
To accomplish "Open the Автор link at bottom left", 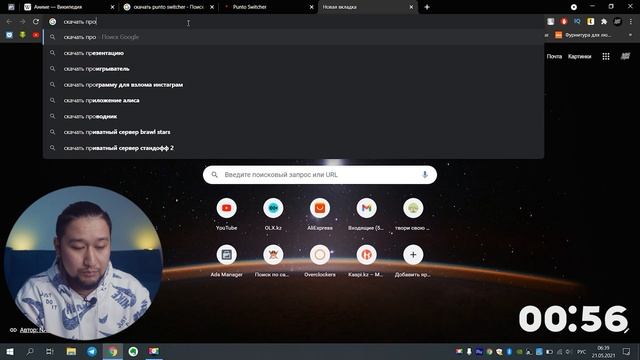I will [x=33, y=330].
